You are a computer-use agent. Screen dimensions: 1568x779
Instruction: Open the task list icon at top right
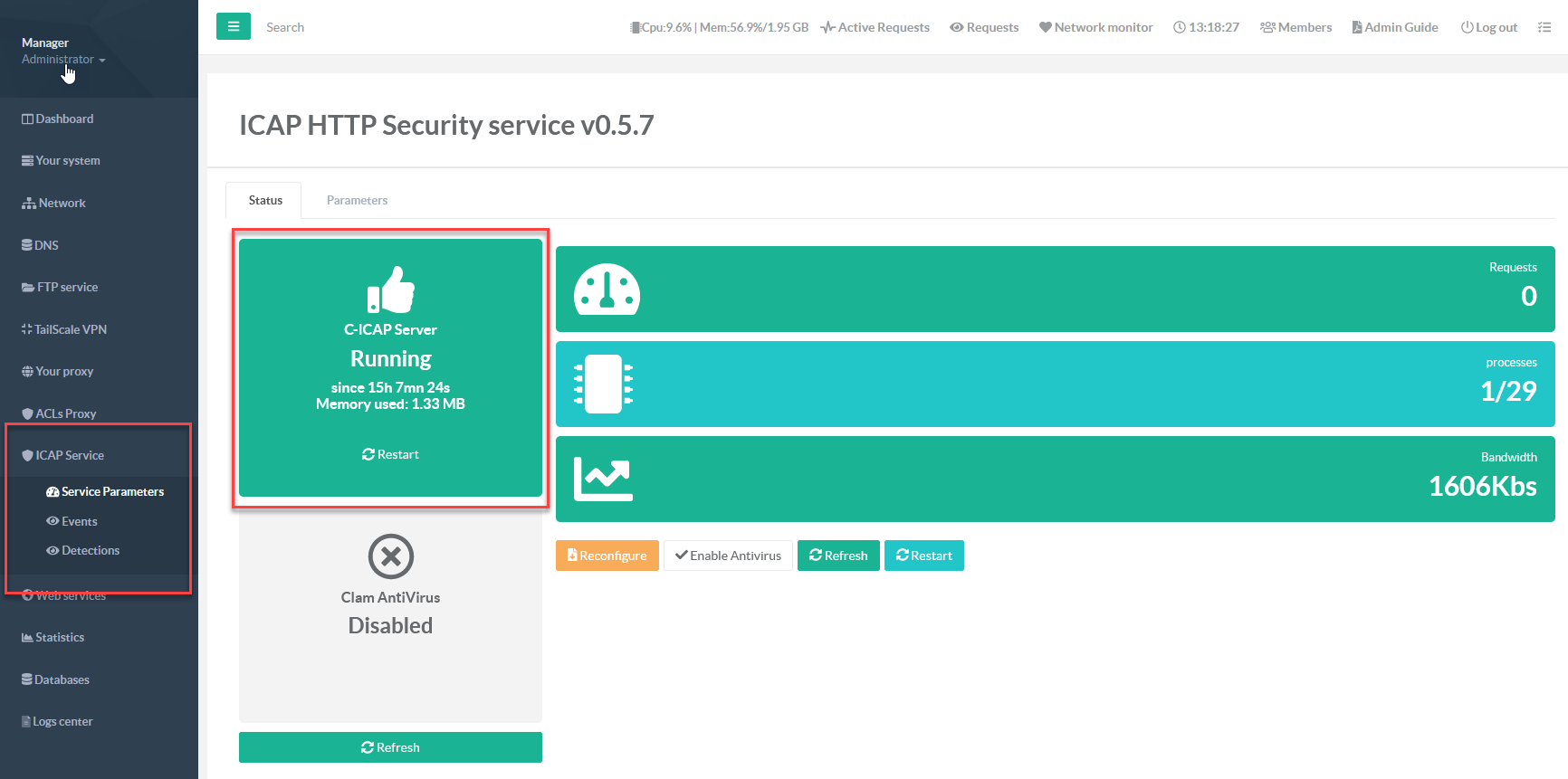(1544, 27)
